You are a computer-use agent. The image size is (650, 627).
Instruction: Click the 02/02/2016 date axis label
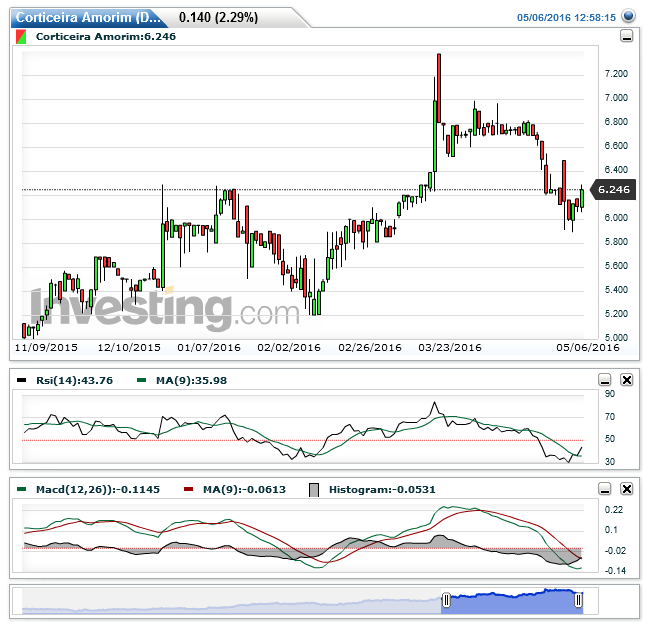coord(289,348)
